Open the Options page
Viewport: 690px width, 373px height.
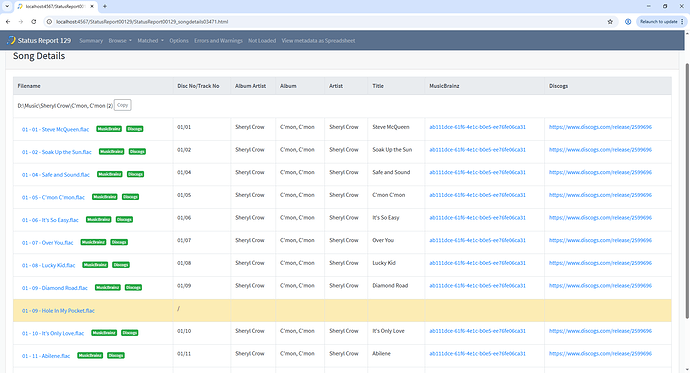click(179, 40)
